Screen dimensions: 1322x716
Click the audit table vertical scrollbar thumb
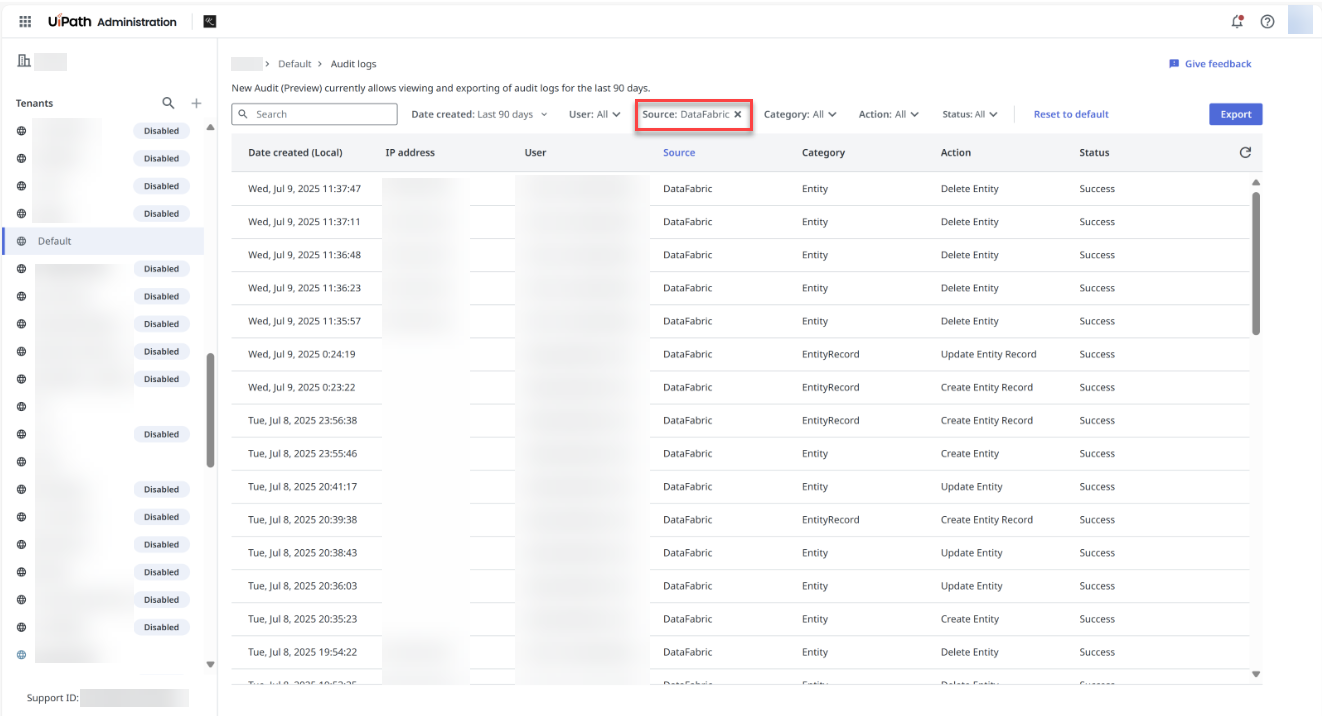click(x=1256, y=263)
